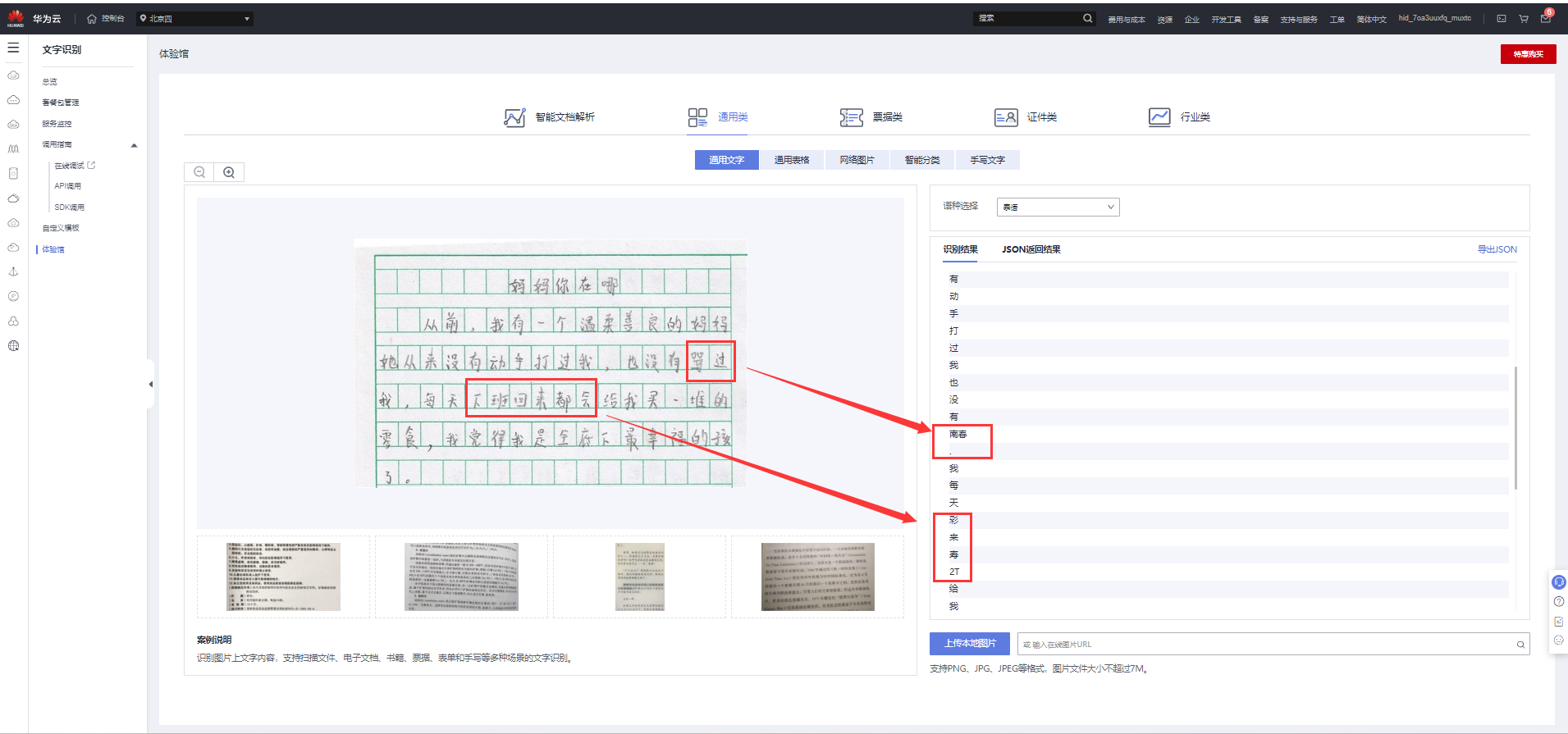
Task: Open the 资源 menu
Action: click(x=1165, y=20)
